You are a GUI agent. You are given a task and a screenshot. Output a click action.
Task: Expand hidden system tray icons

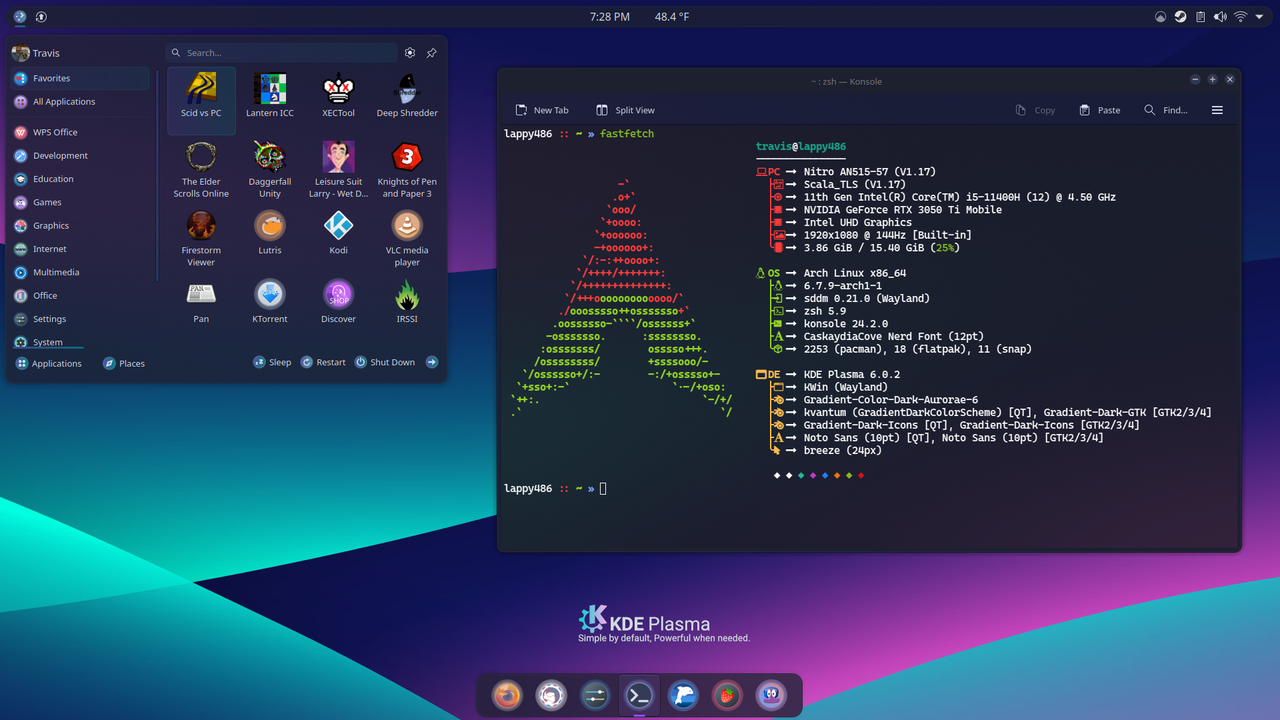1260,17
